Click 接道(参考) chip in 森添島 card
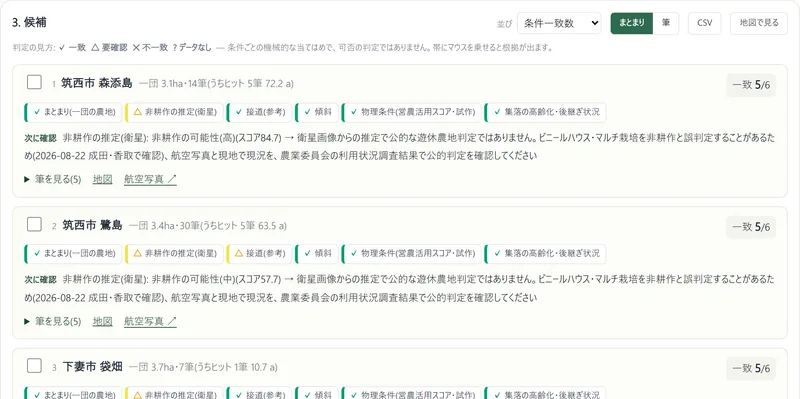800x399 pixels. tap(259, 112)
